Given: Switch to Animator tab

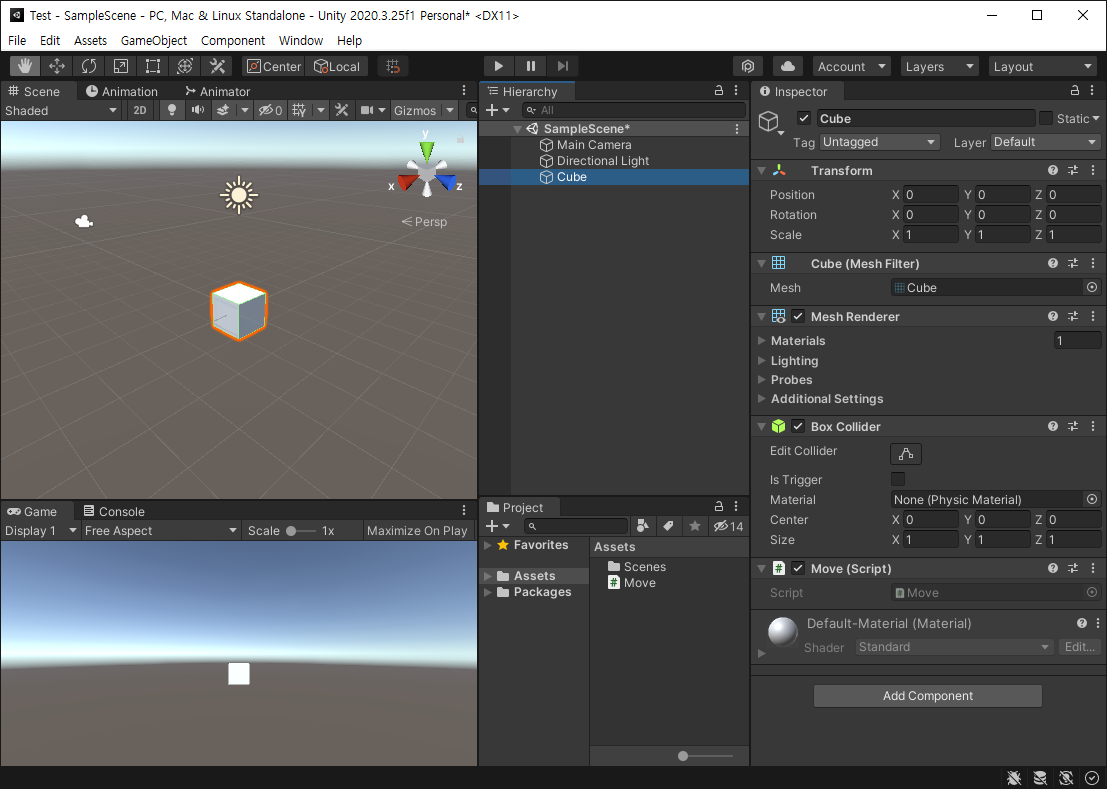Looking at the screenshot, I should (217, 91).
